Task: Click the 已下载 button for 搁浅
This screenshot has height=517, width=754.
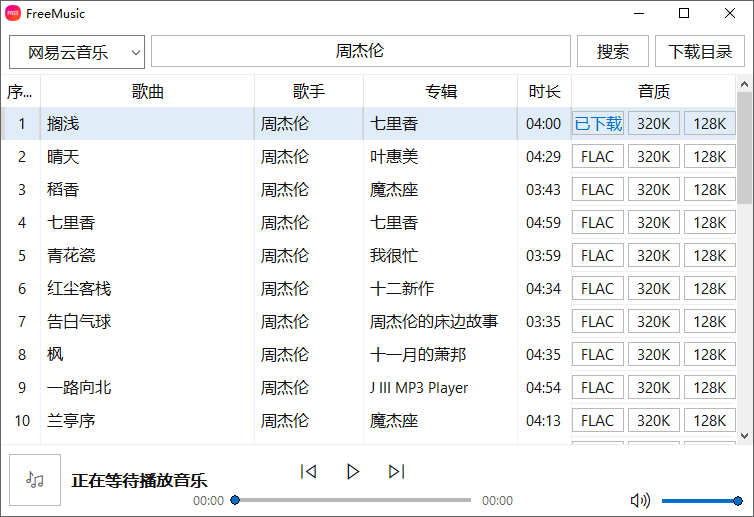Action: pyautogui.click(x=598, y=124)
